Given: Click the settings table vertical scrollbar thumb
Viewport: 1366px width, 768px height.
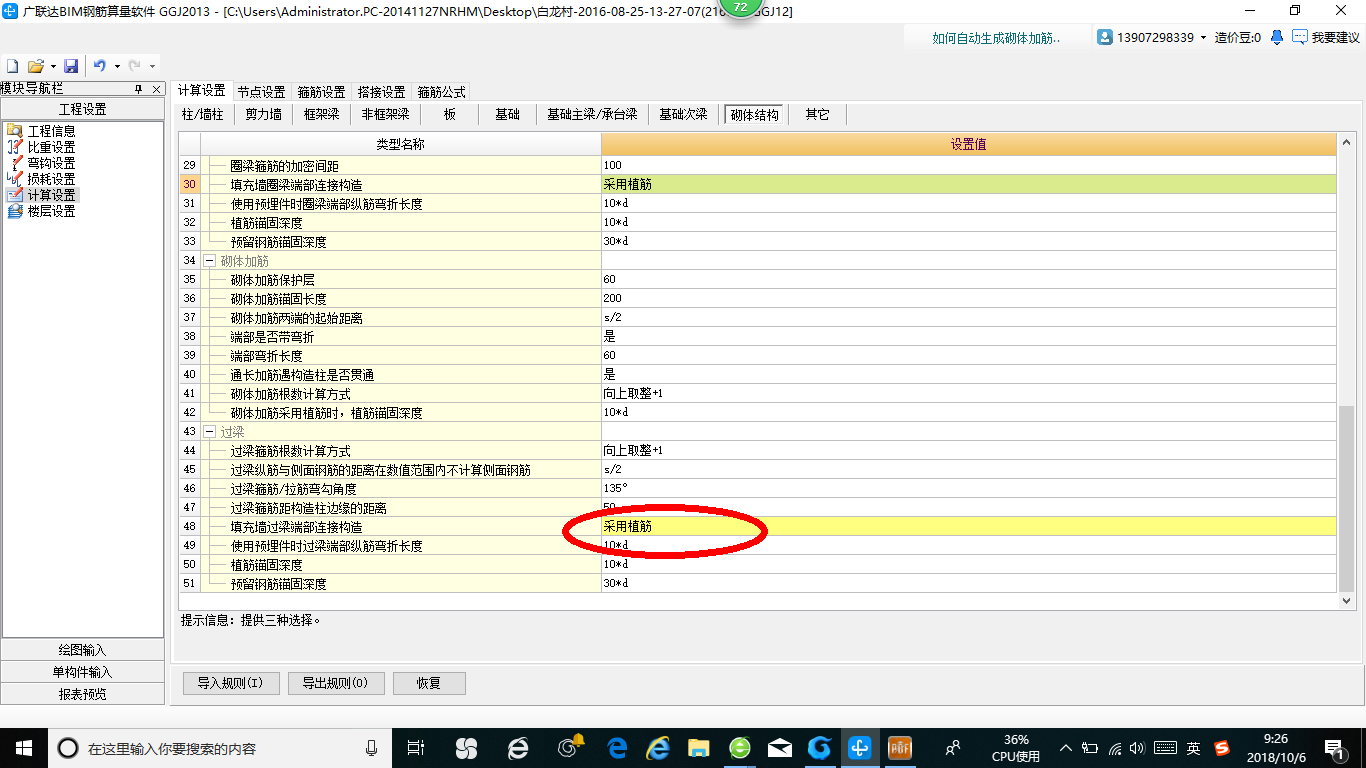Looking at the screenshot, I should coord(1346,498).
